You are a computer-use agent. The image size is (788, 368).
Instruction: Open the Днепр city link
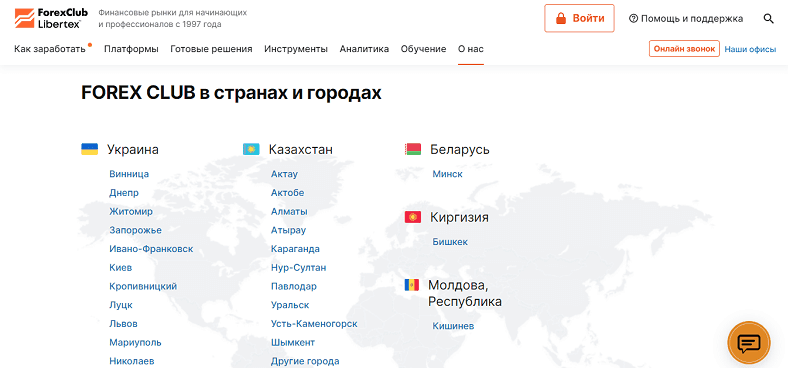tap(124, 193)
